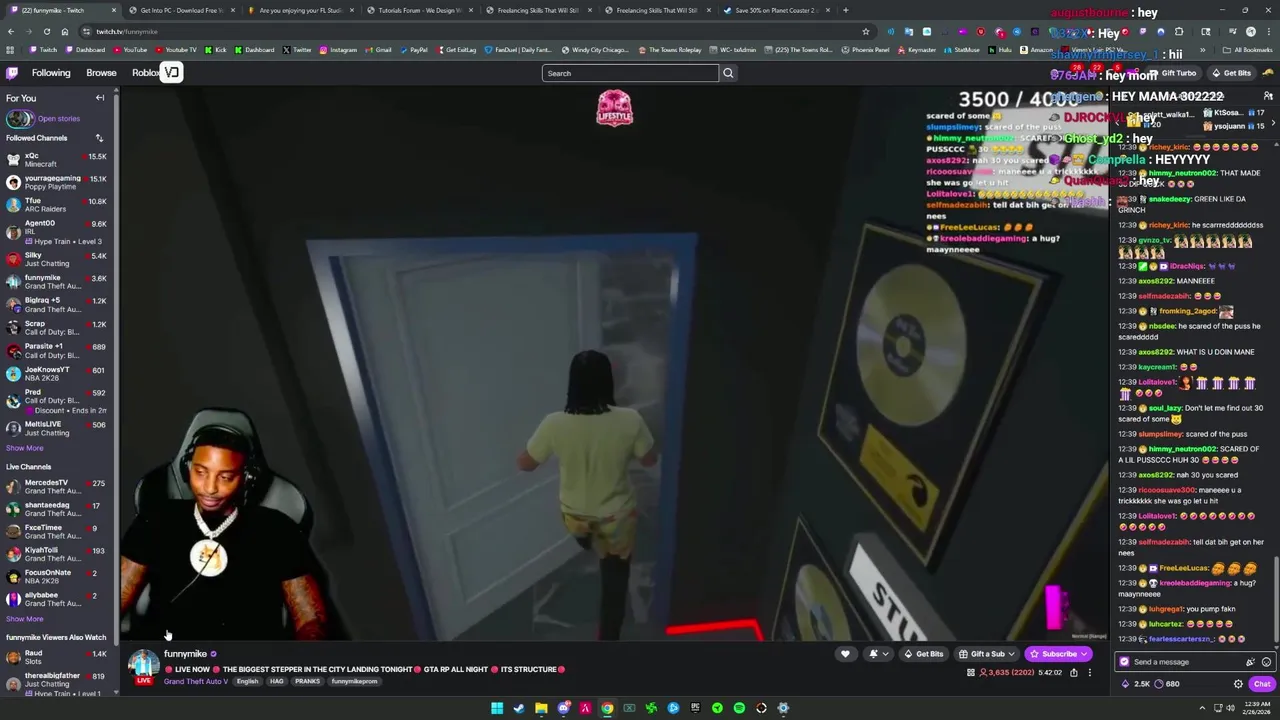
Task: Go back in browser
Action: (x=11, y=32)
